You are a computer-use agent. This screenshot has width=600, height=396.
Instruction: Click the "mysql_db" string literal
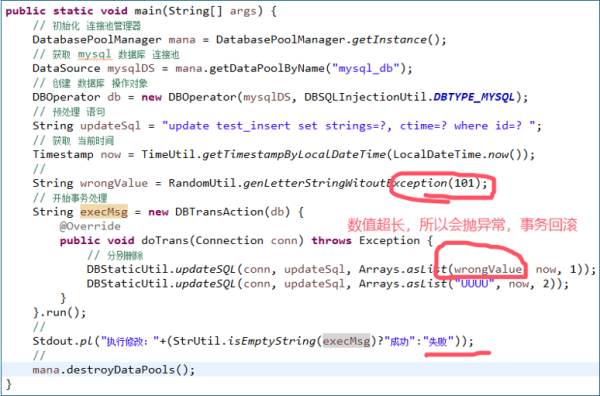(x=366, y=69)
